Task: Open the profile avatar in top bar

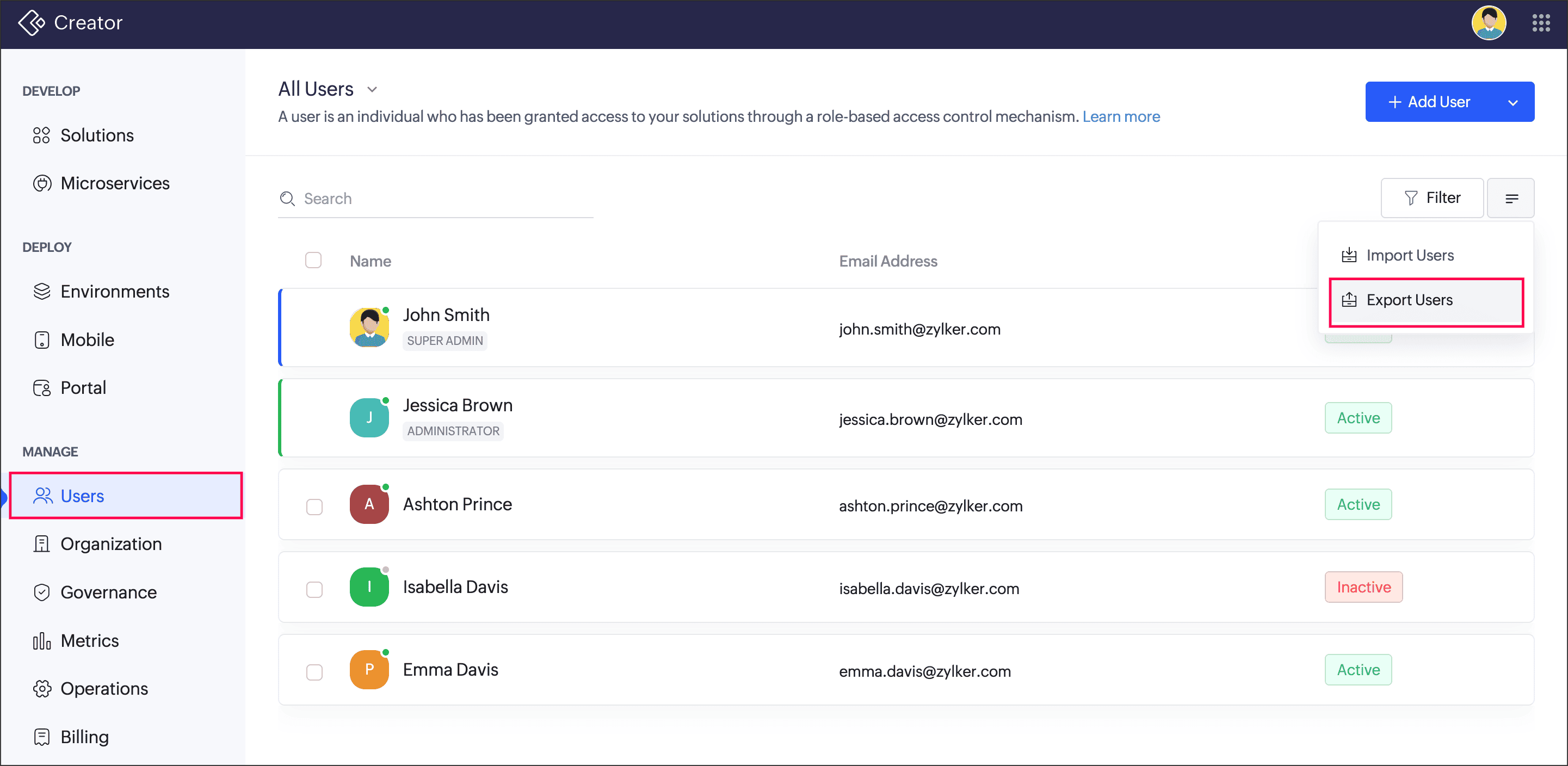Action: point(1488,22)
